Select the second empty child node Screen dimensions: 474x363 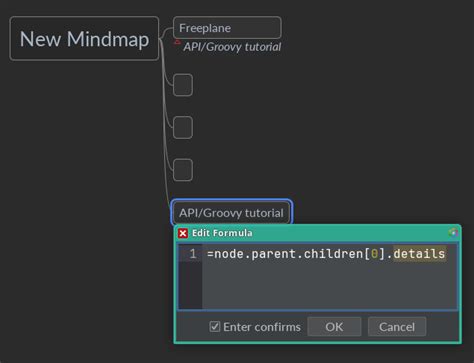click(x=183, y=127)
